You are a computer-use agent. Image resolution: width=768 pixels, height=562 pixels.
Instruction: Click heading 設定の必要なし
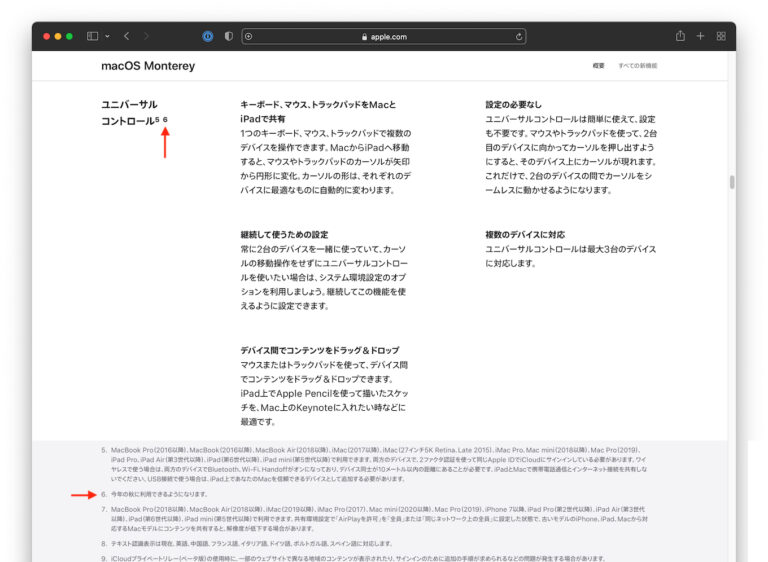[513, 104]
